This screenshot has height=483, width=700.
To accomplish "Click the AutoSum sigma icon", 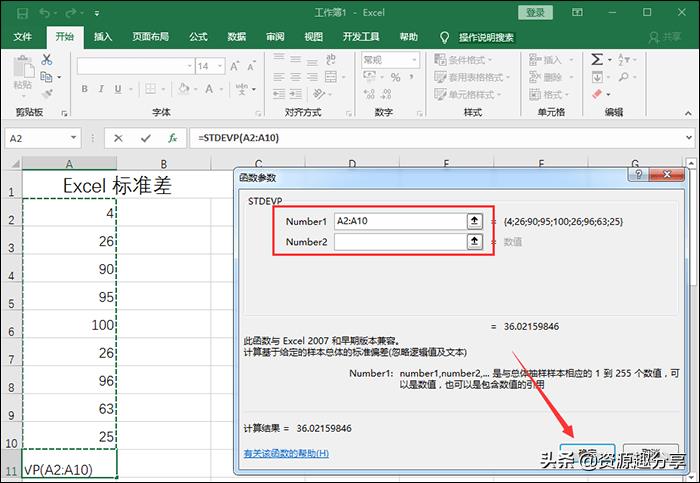I will 597,60.
